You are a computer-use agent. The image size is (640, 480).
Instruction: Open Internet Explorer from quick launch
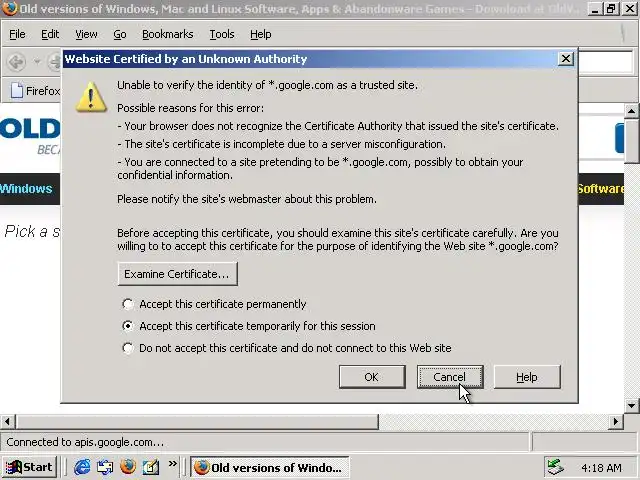pos(82,467)
